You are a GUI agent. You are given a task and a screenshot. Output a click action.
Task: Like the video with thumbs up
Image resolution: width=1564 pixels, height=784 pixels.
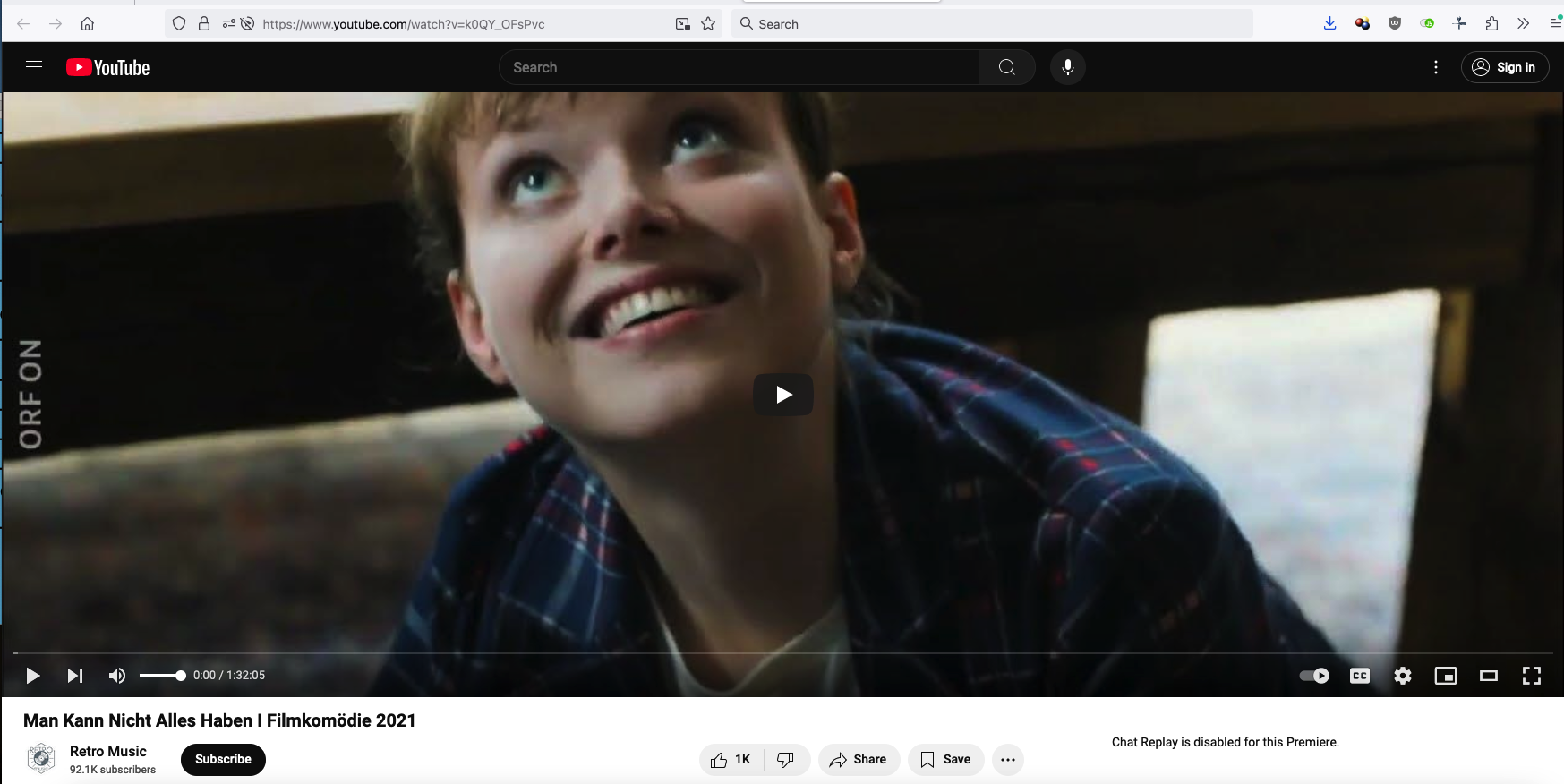(731, 760)
